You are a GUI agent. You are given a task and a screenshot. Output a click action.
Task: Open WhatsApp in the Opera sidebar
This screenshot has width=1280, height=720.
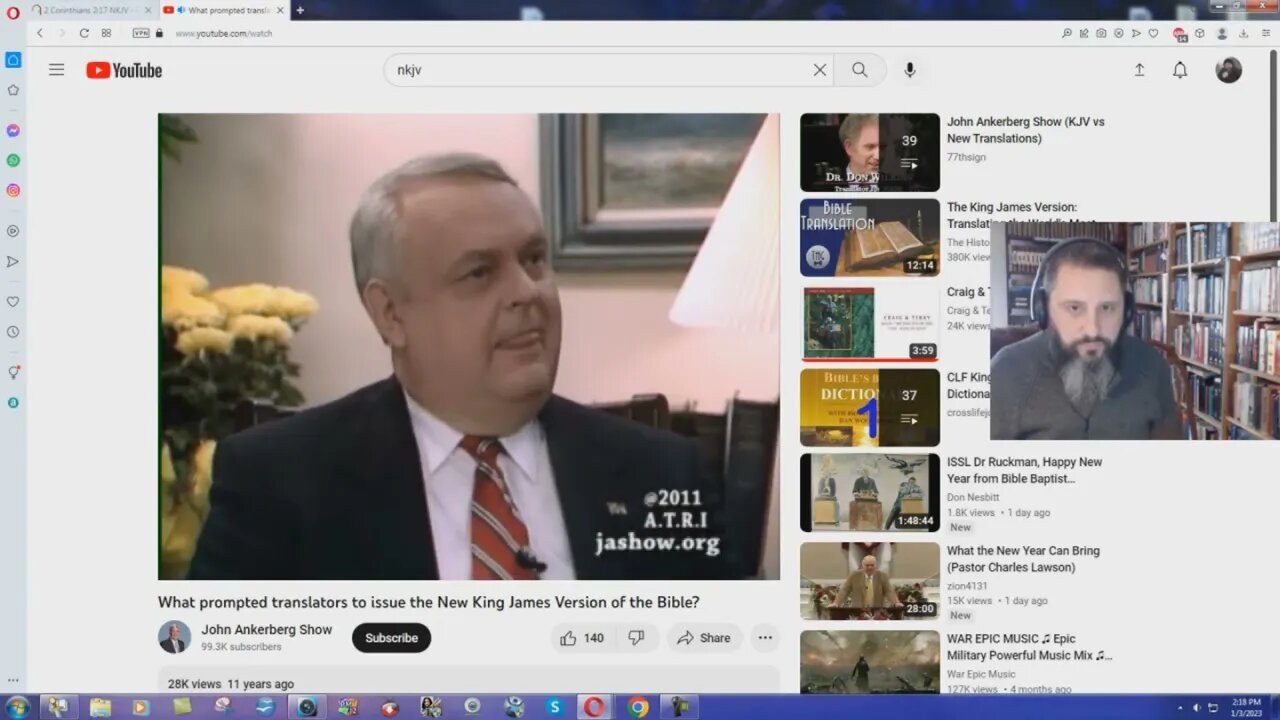13,160
